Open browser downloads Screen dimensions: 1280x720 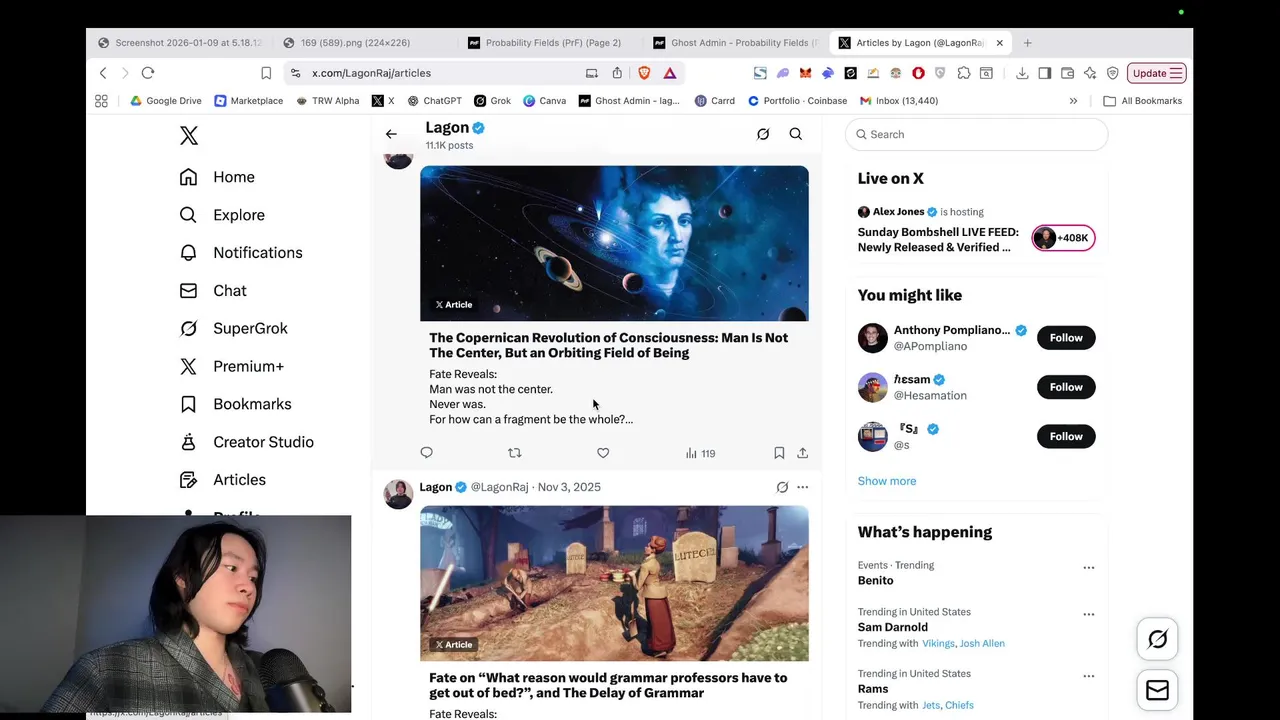(x=1022, y=73)
